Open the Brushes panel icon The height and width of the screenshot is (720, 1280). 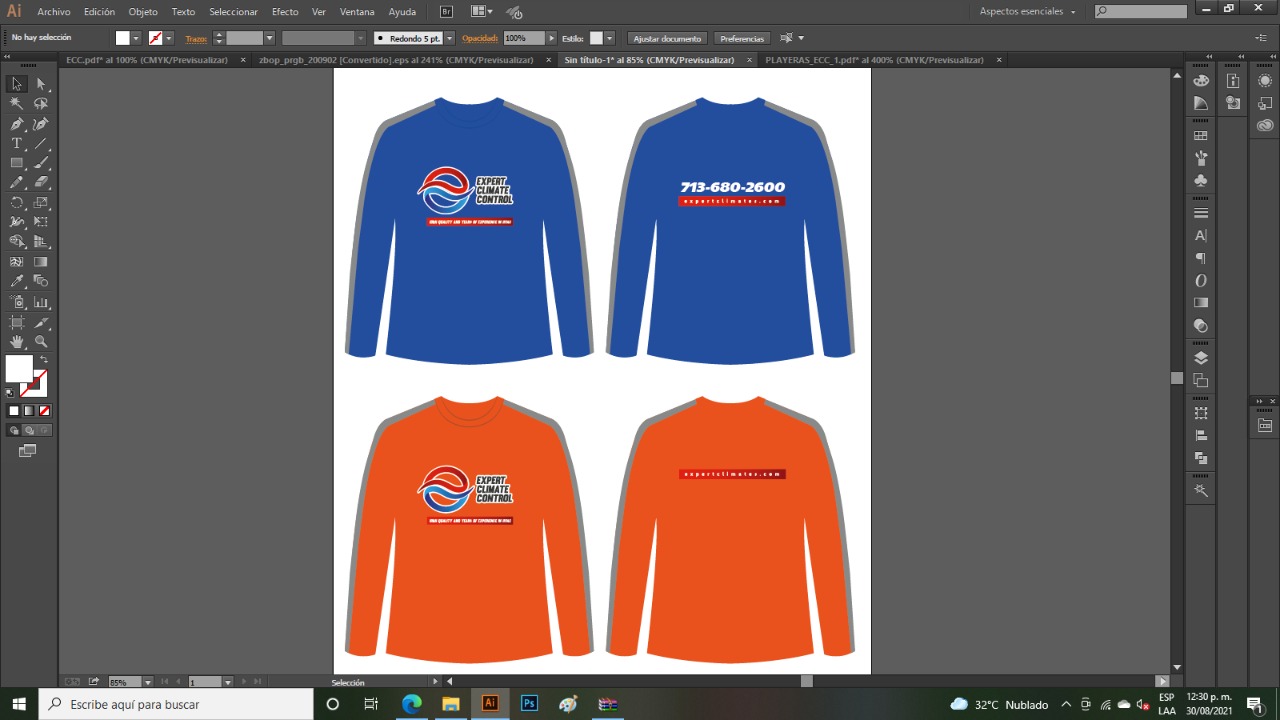click(1201, 158)
